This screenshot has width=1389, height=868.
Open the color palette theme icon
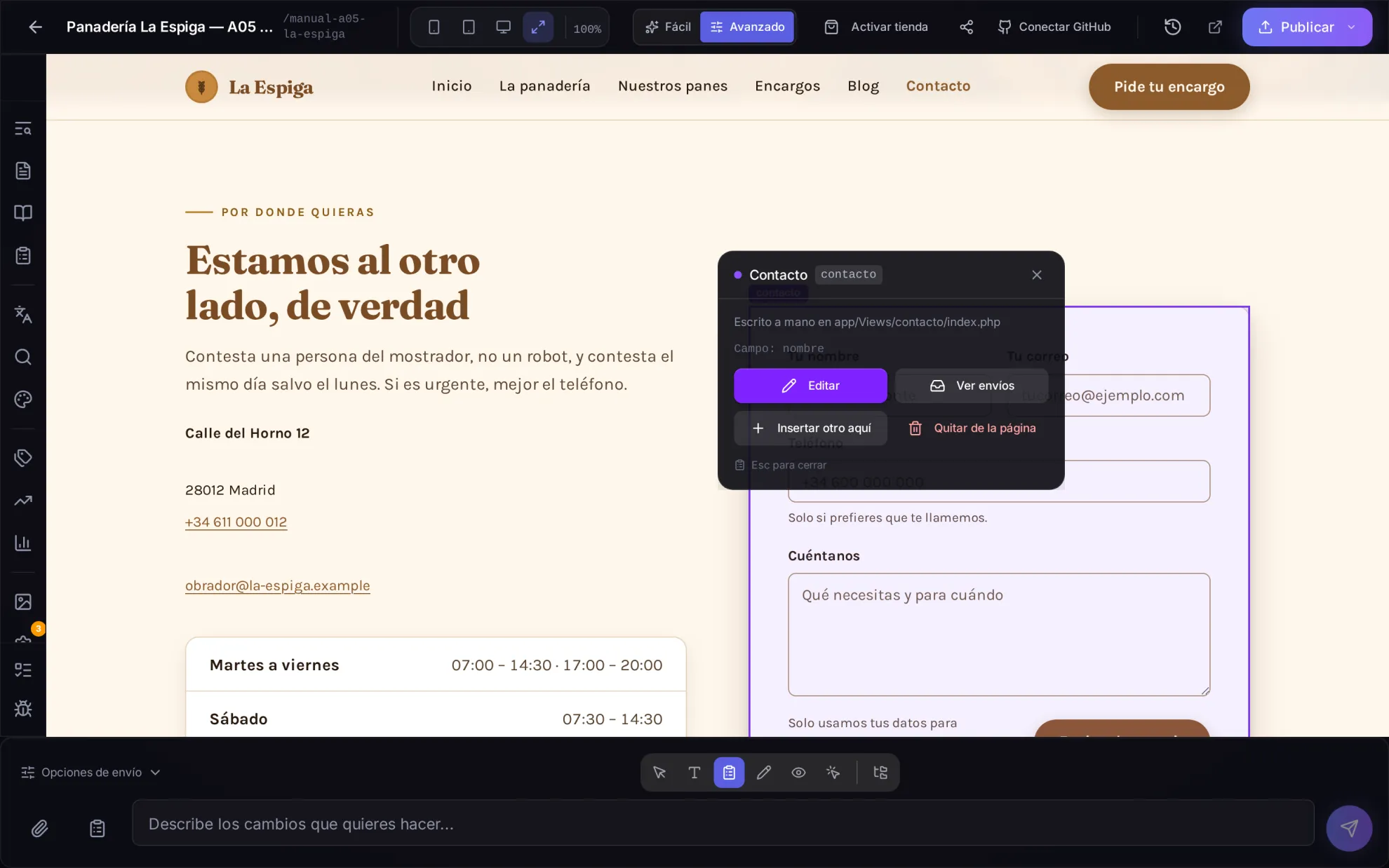point(23,399)
